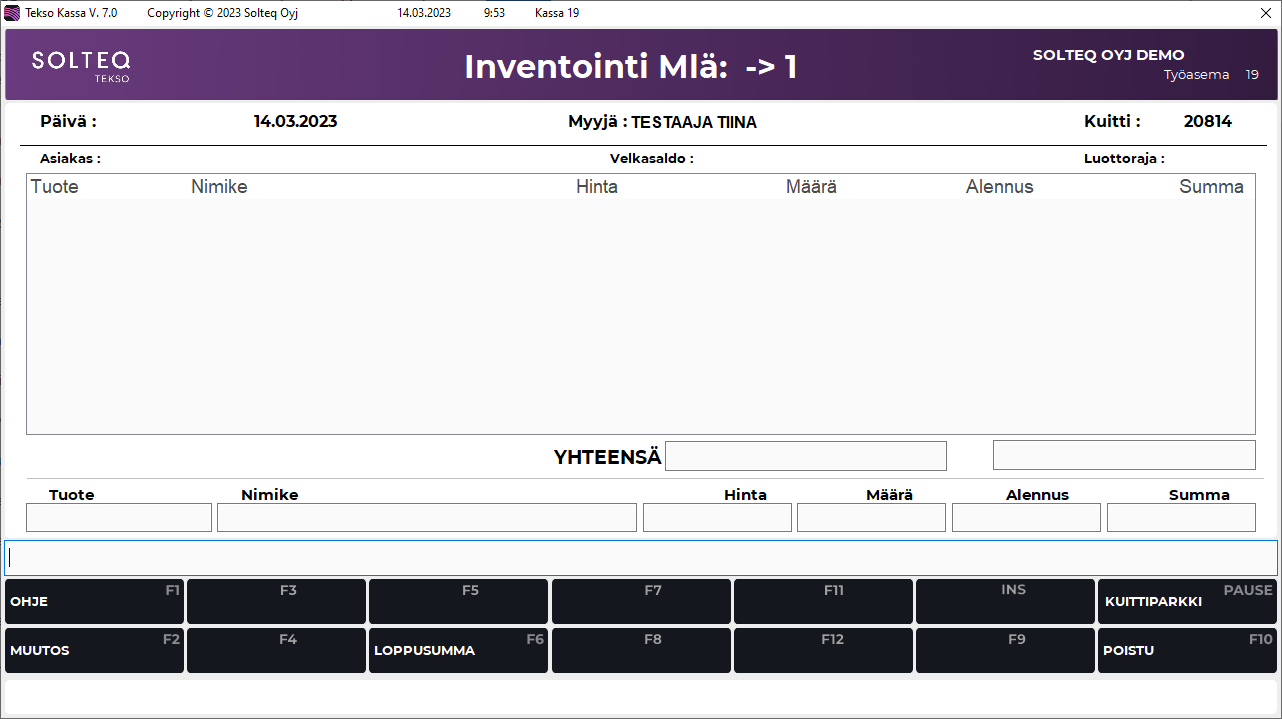Viewport: 1282px width, 719px height.
Task: Click the Solteq Tekso logo
Action: pyautogui.click(x=81, y=64)
